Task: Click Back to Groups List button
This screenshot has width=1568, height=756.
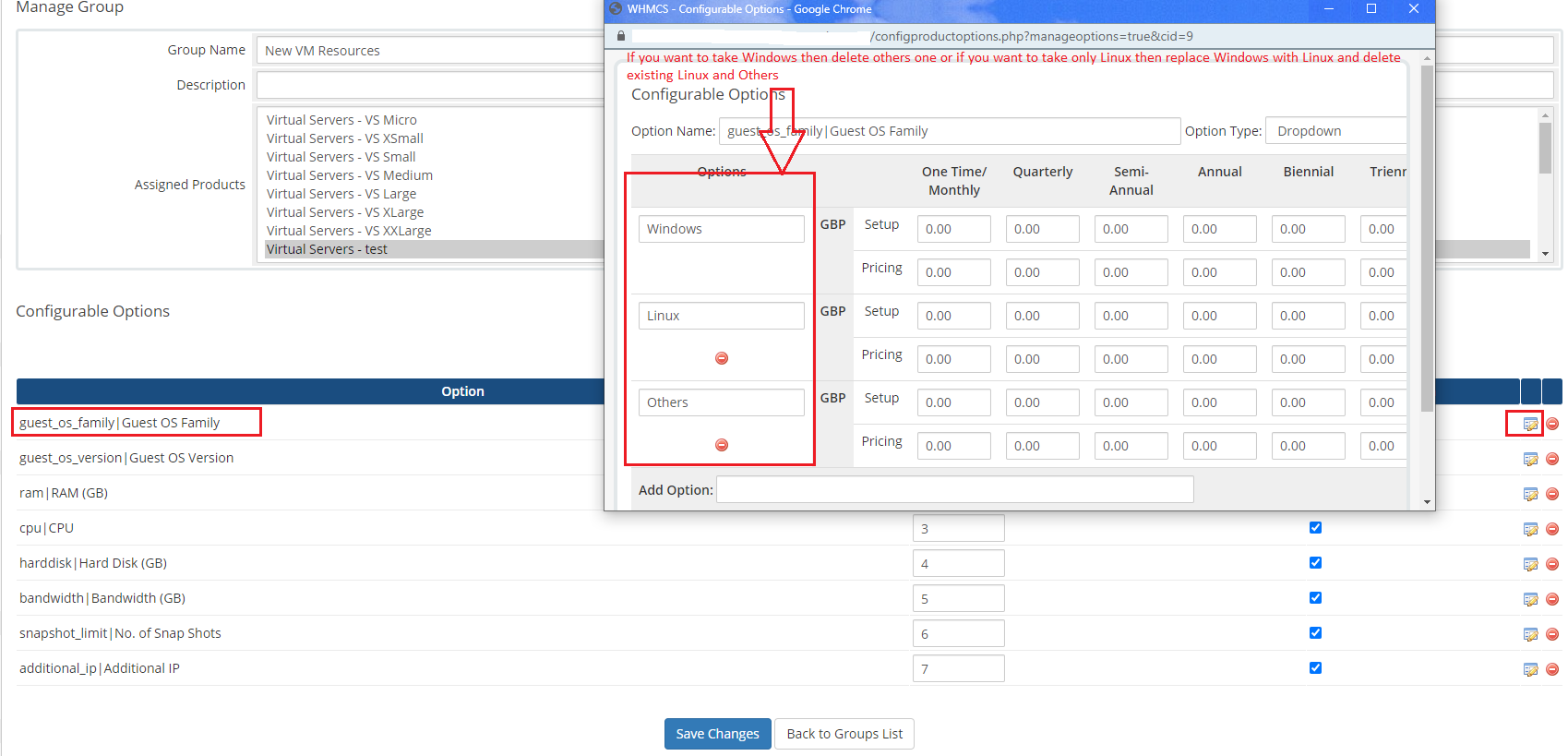Action: [844, 734]
